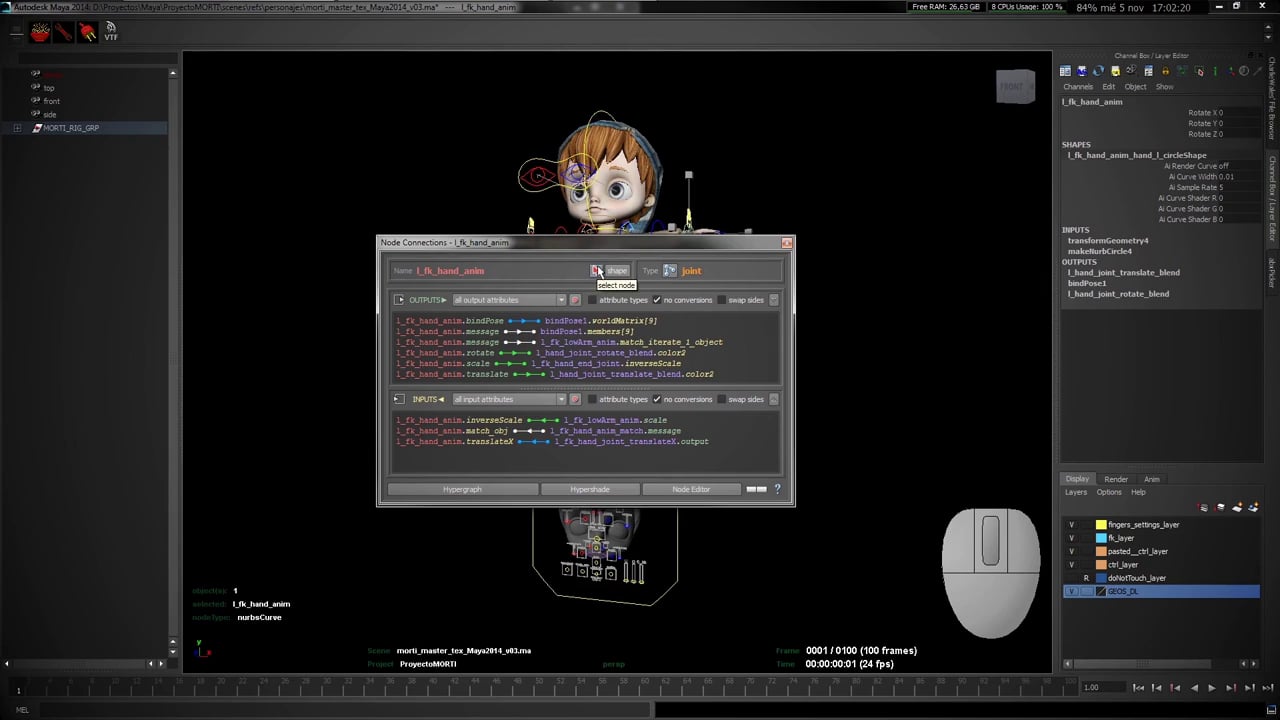Go to start of playback range

[1138, 688]
